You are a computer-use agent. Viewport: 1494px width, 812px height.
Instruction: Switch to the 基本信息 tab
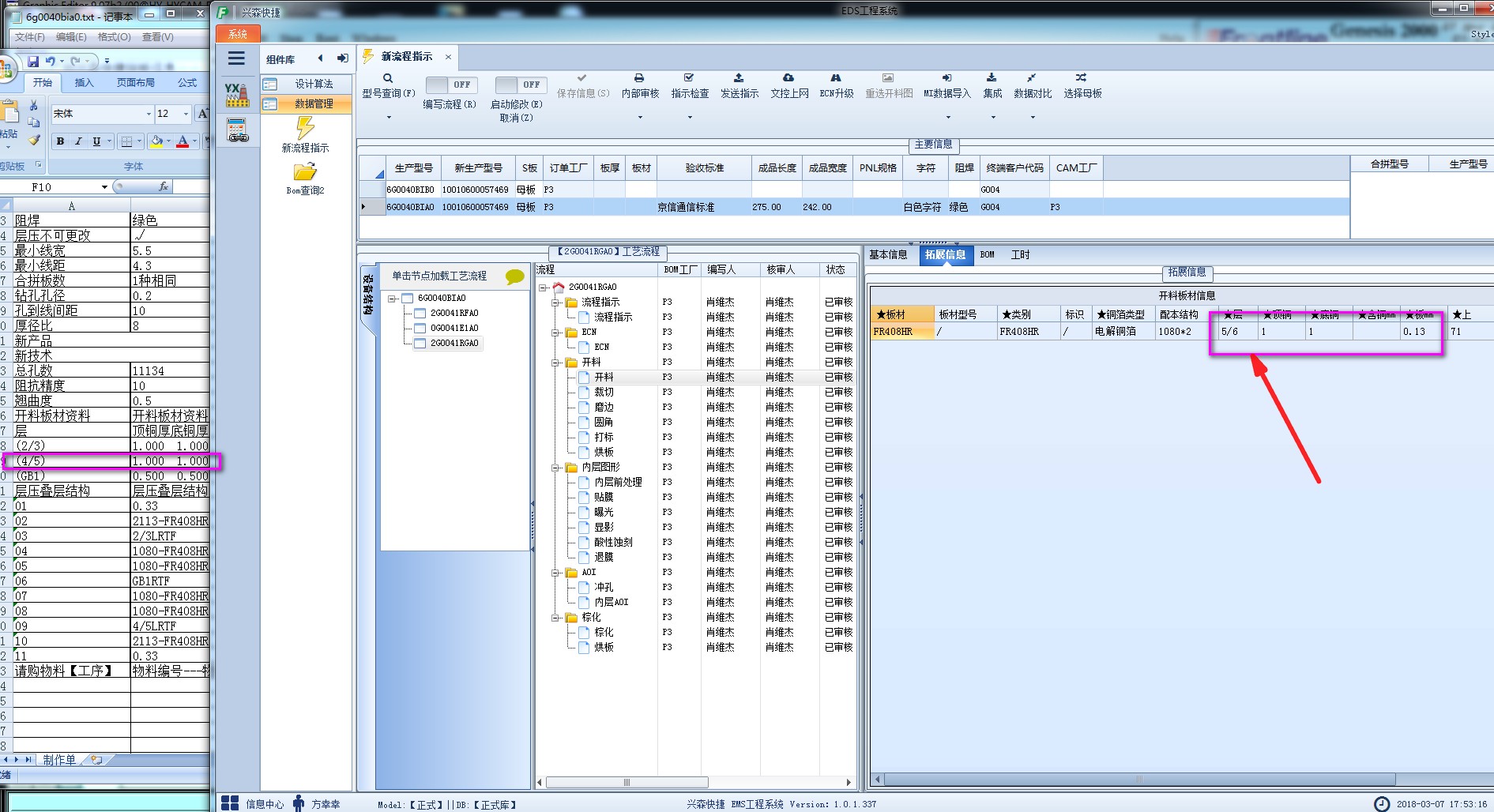(888, 255)
